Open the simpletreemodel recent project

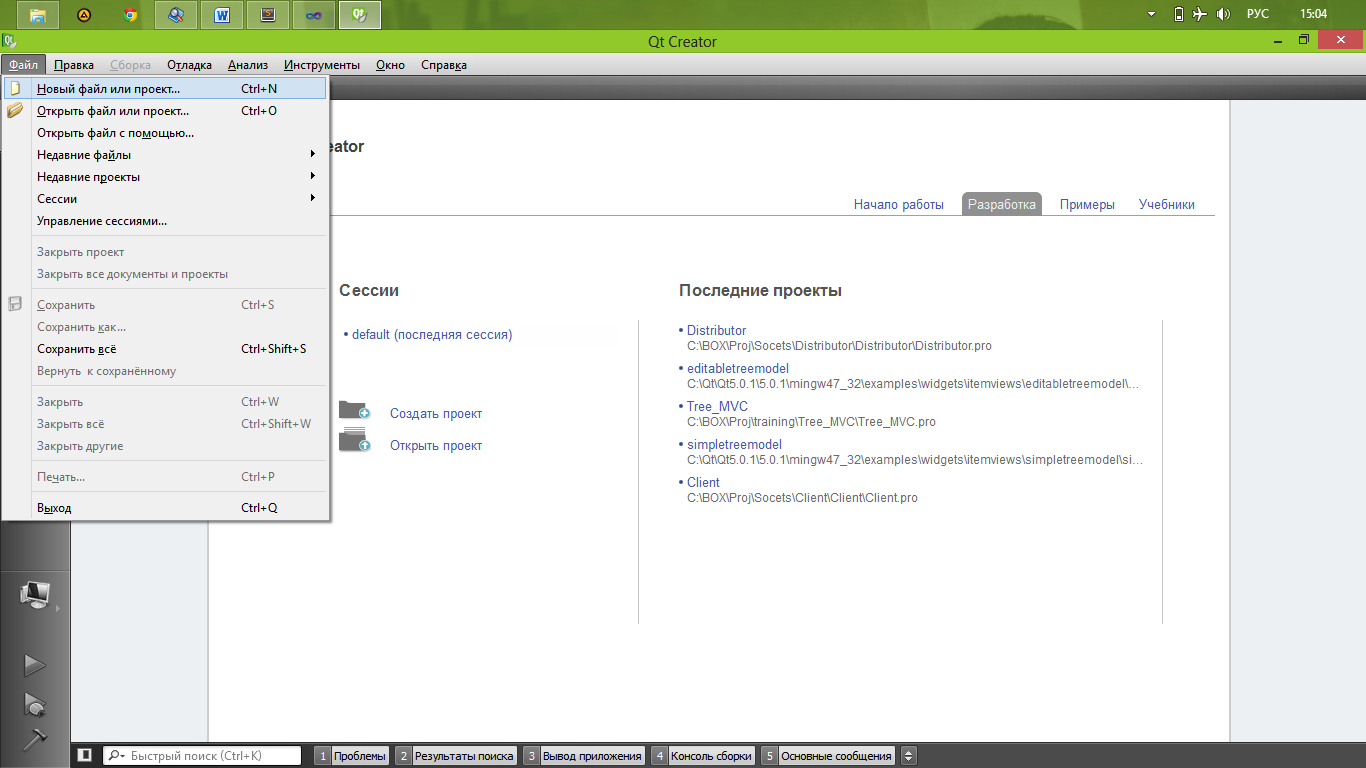[734, 444]
